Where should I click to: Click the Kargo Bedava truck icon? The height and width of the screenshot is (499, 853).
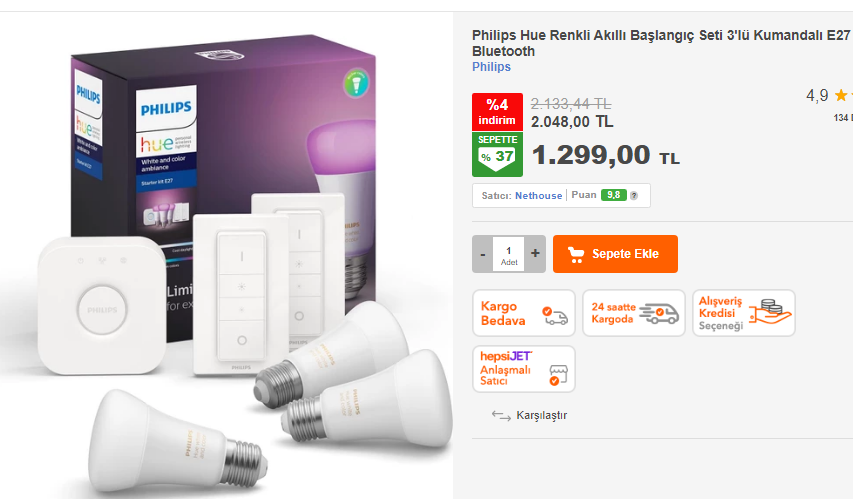click(555, 315)
